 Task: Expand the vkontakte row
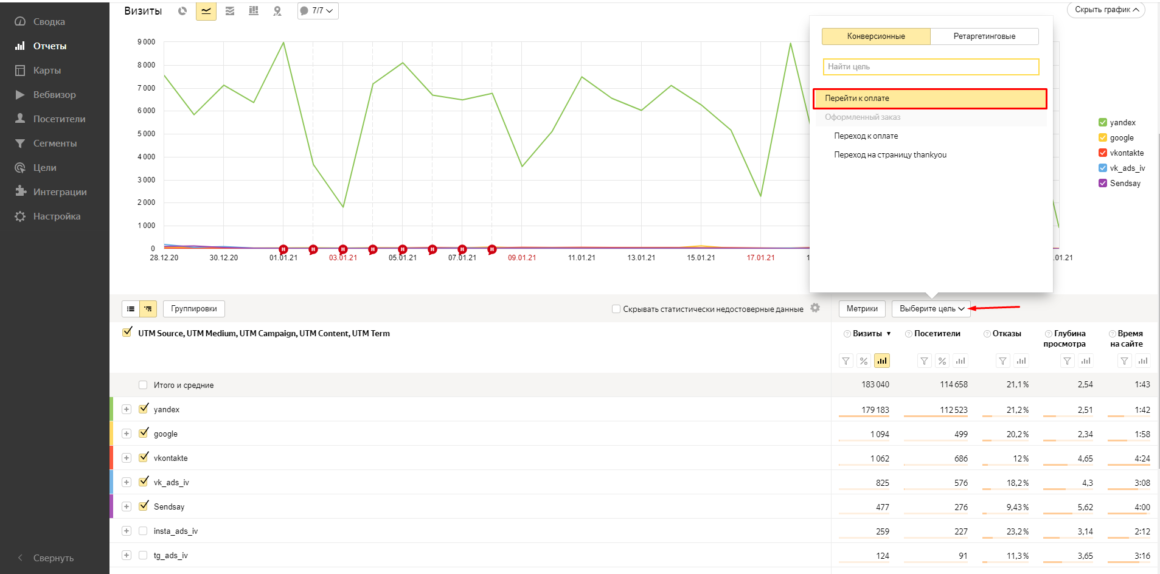click(127, 458)
